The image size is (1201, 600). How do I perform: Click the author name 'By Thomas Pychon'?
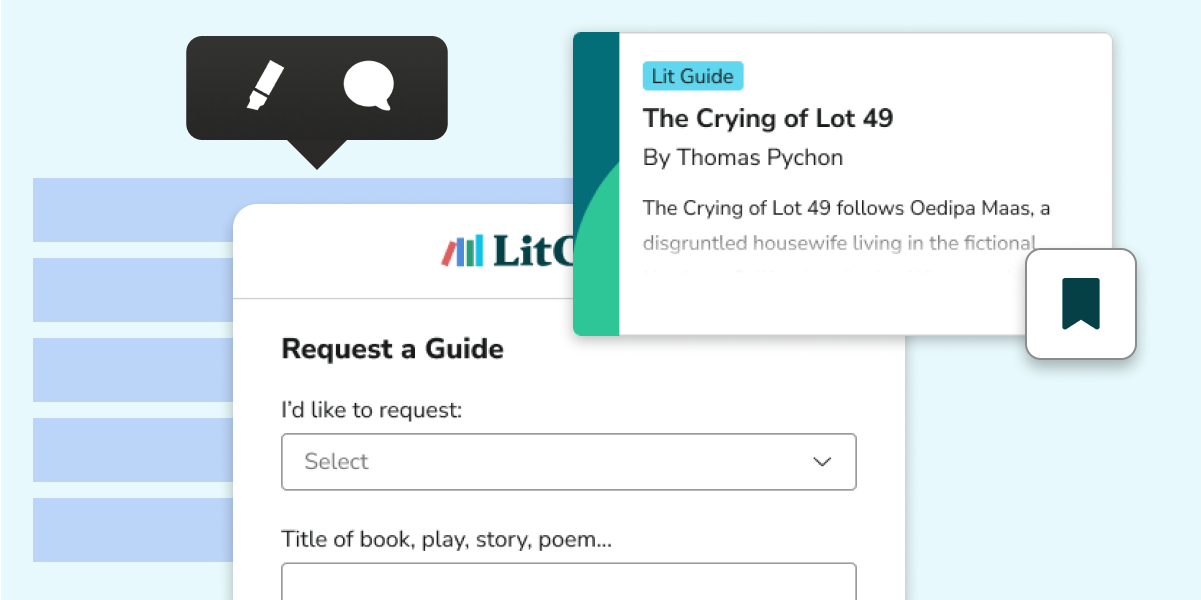(x=744, y=157)
